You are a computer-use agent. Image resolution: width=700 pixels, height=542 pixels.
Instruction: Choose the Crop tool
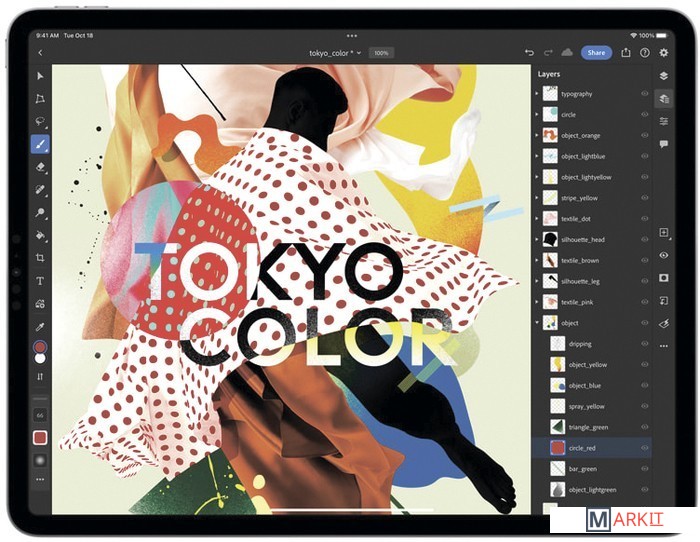click(41, 258)
